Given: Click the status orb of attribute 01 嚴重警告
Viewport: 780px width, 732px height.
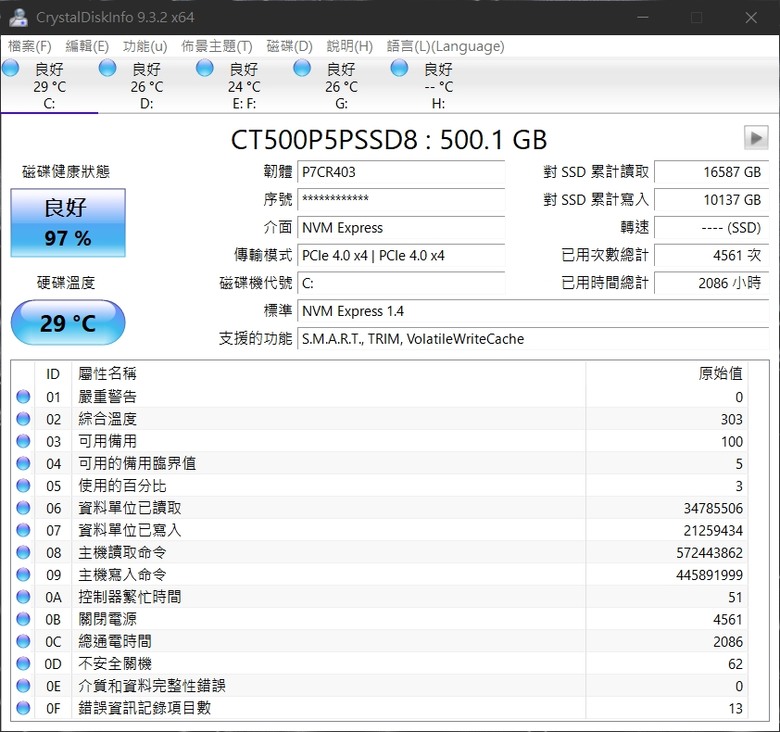Looking at the screenshot, I should 23,396.
